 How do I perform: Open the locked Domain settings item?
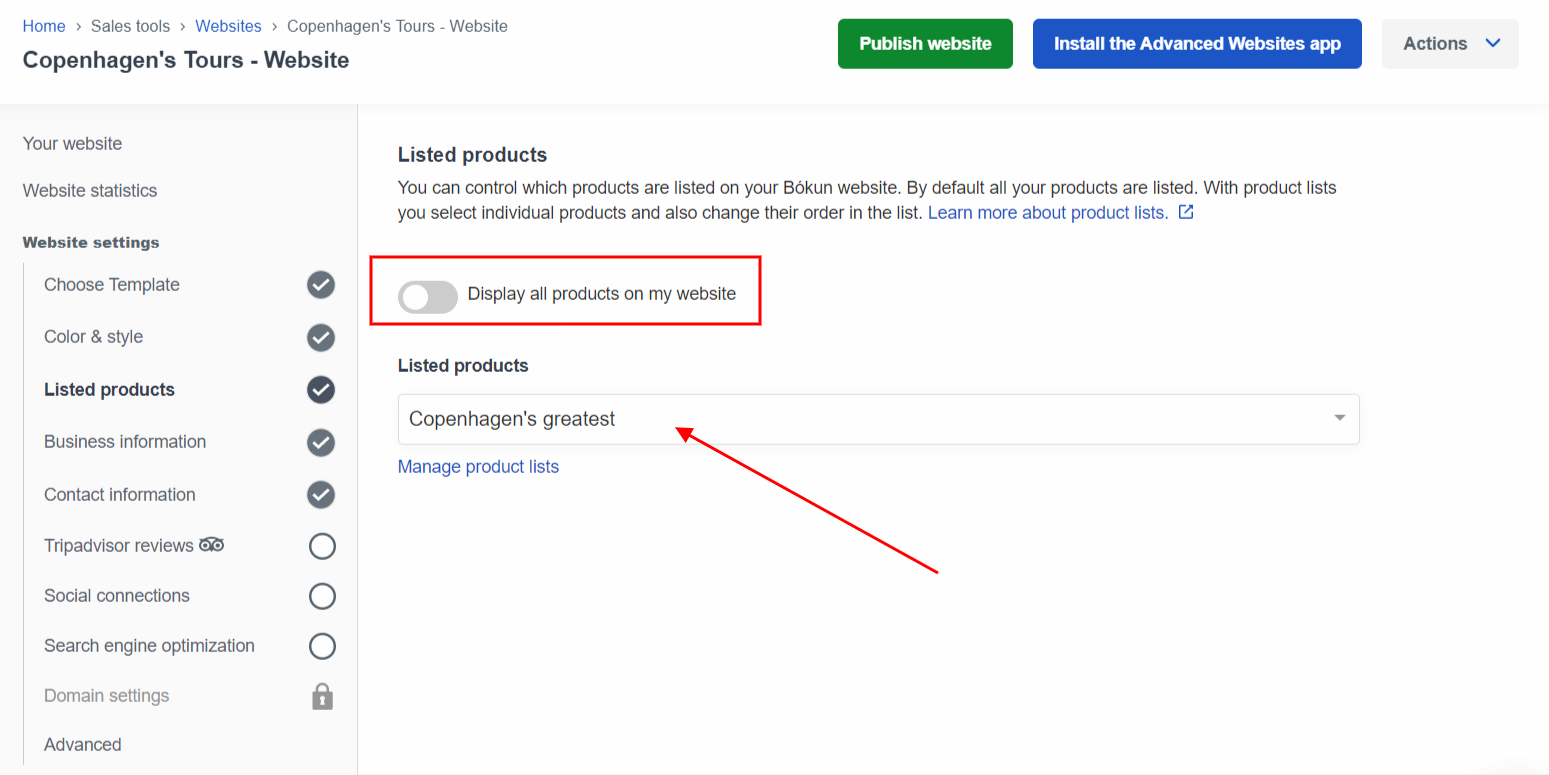(107, 696)
